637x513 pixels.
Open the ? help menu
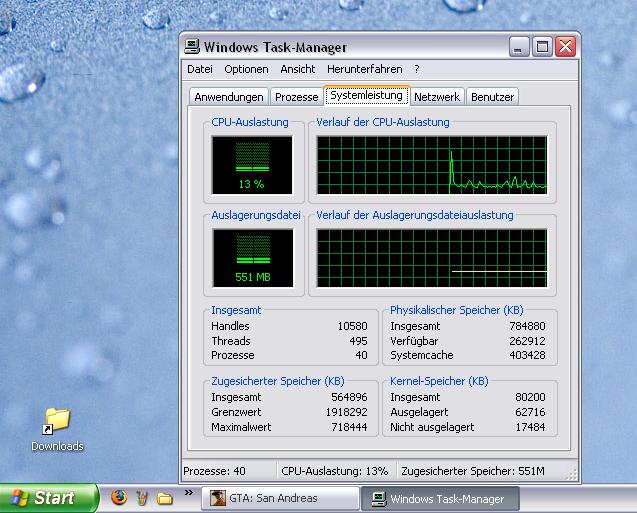pyautogui.click(x=416, y=70)
